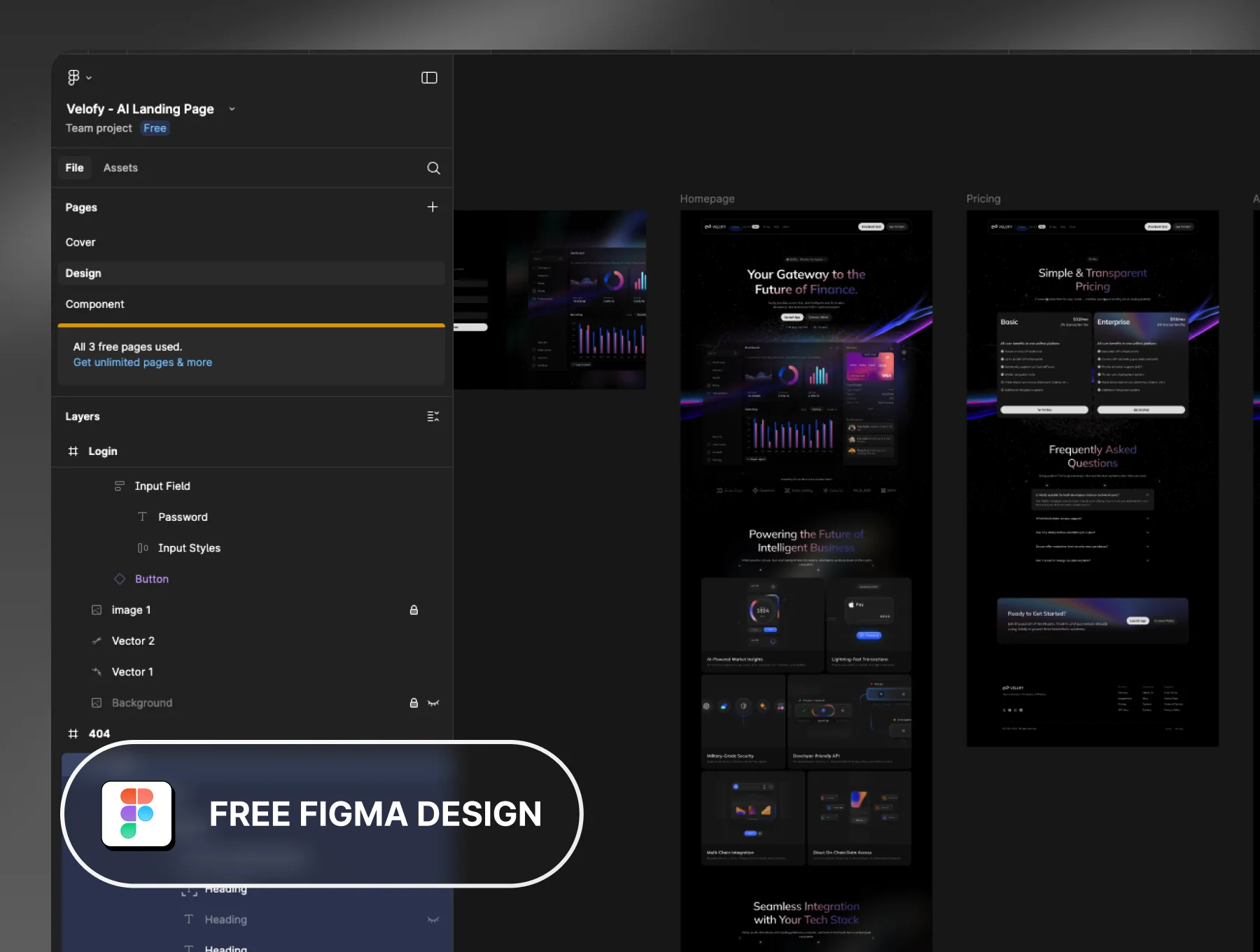Image resolution: width=1260 pixels, height=952 pixels.
Task: Click the Input Styles auto-layout icon
Action: 143,548
